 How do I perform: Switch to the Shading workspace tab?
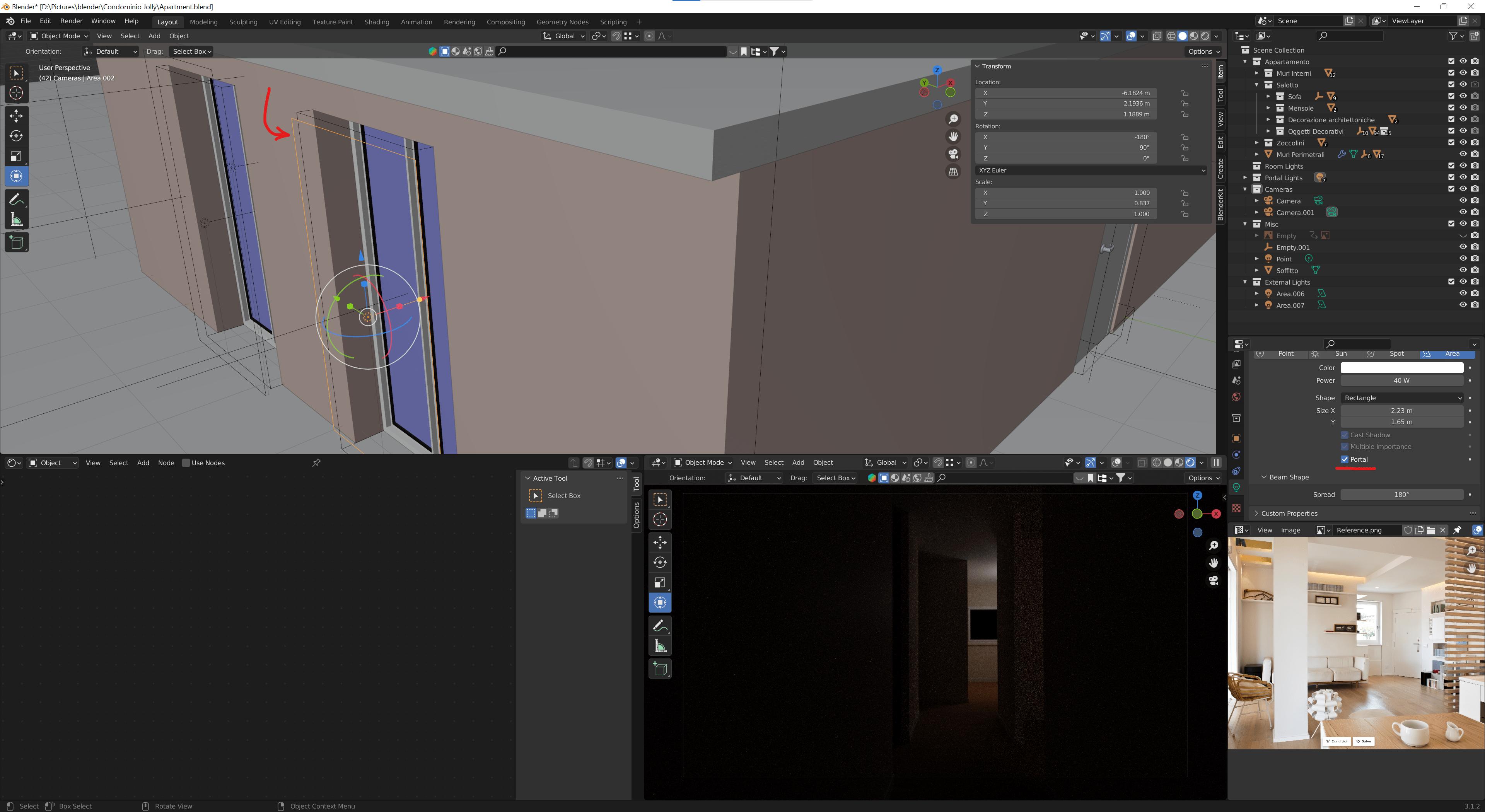click(376, 22)
